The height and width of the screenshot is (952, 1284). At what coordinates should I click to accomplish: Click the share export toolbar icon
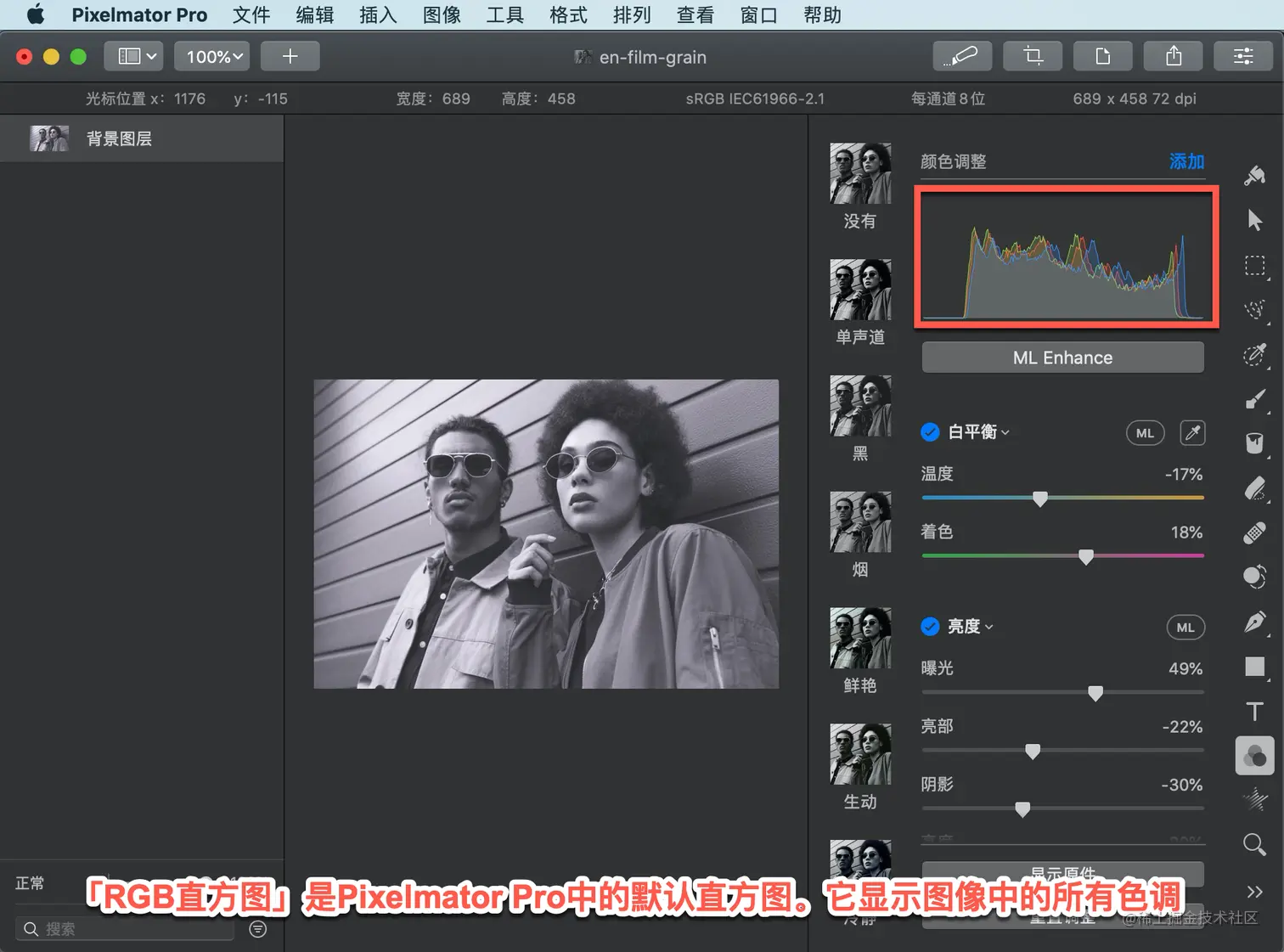(1174, 56)
